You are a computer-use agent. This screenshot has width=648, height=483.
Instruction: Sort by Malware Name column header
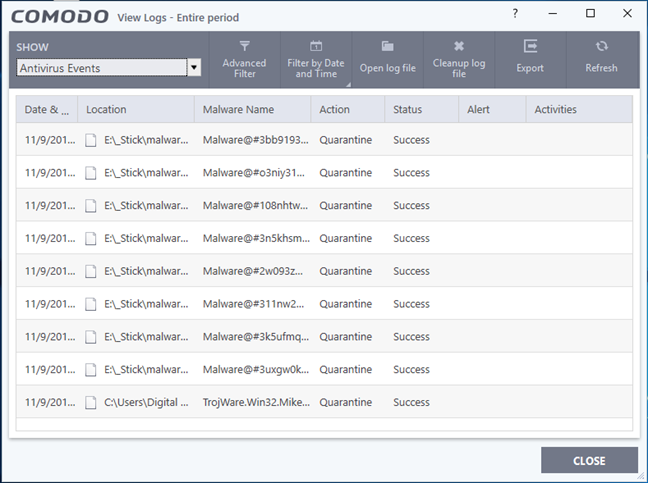pos(253,109)
